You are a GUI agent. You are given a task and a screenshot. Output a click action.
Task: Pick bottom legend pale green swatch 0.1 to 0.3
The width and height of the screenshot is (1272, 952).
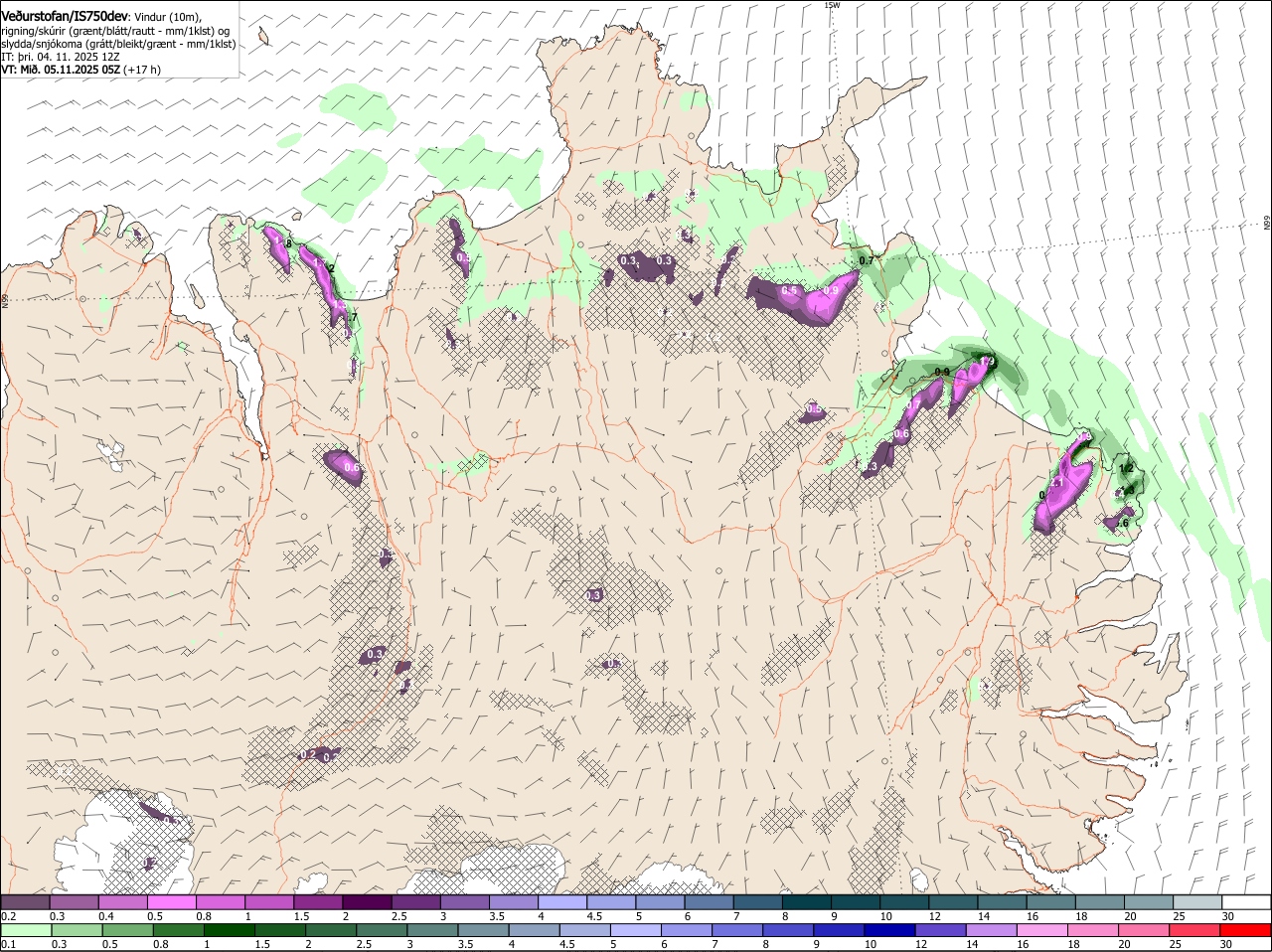click(26, 930)
